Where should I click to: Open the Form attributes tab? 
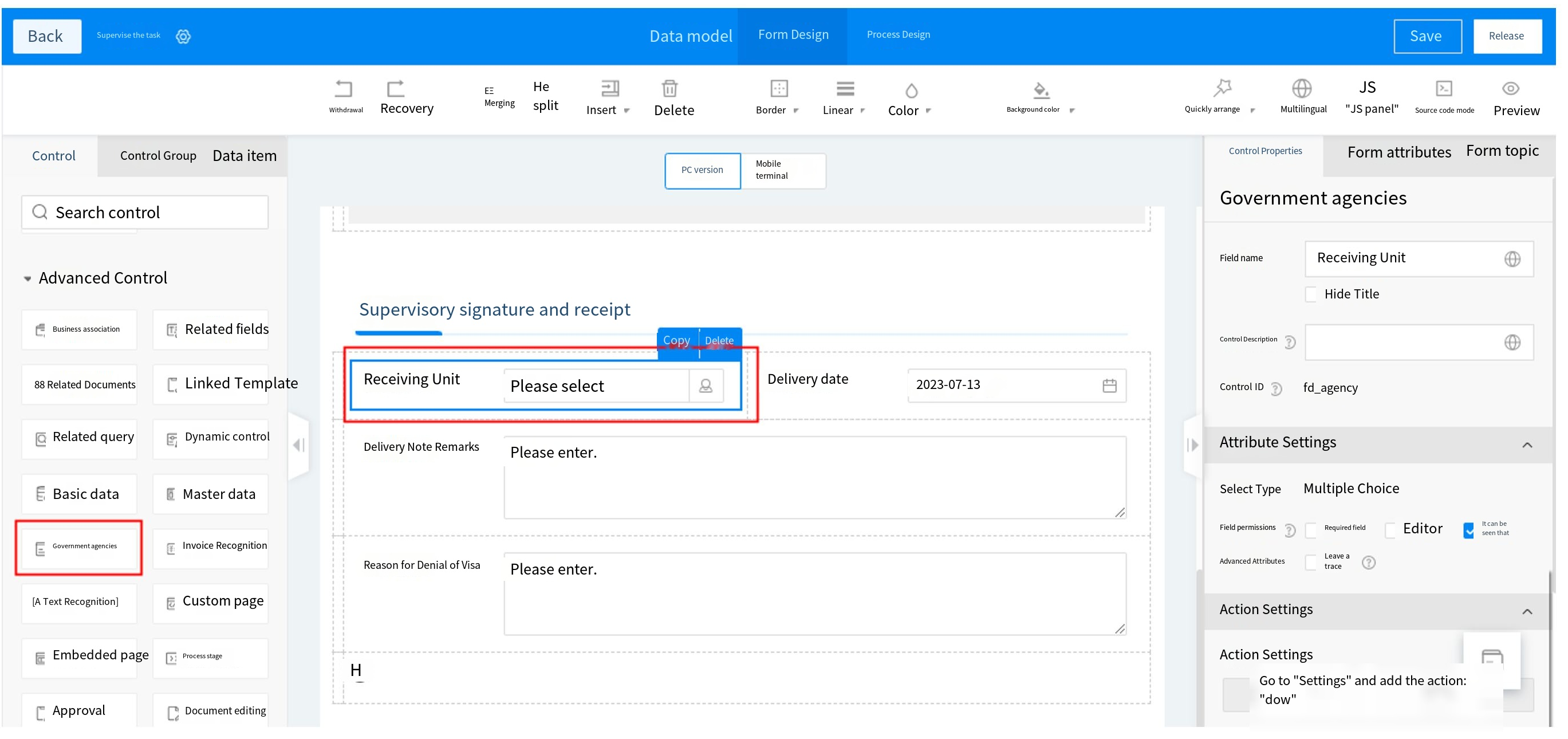click(1399, 153)
